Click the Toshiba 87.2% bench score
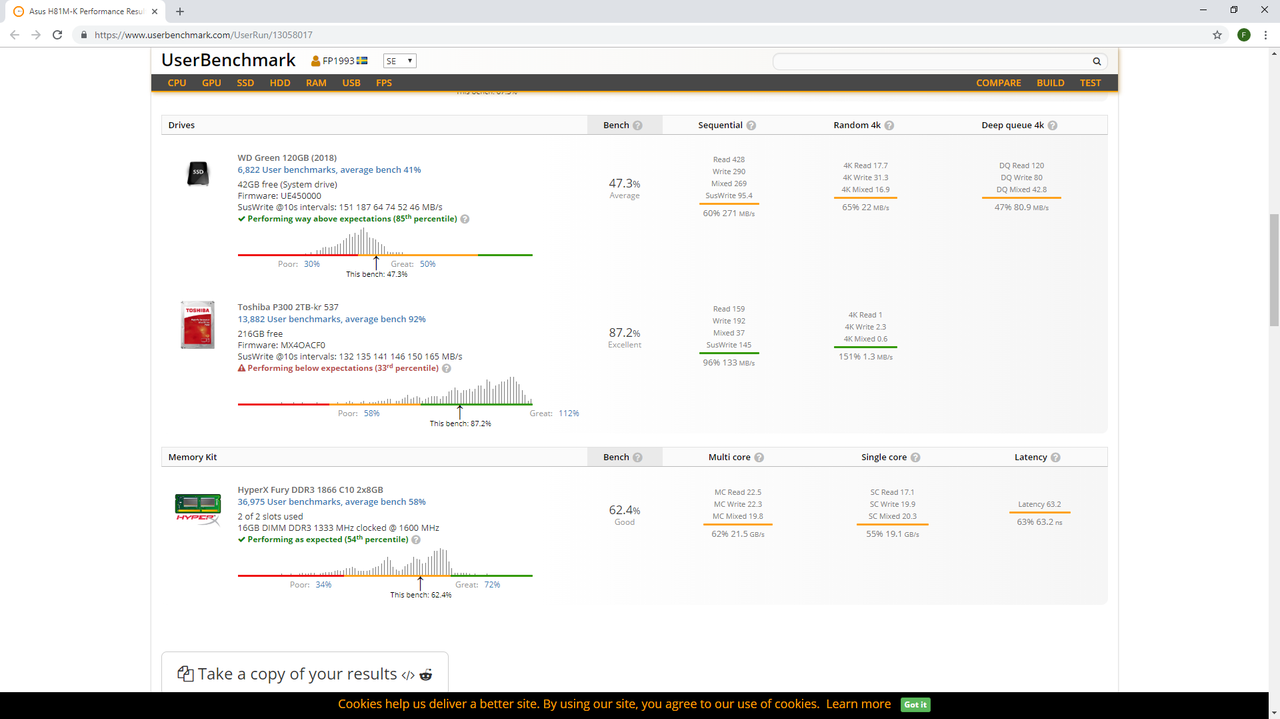This screenshot has width=1280, height=719. click(x=624, y=333)
